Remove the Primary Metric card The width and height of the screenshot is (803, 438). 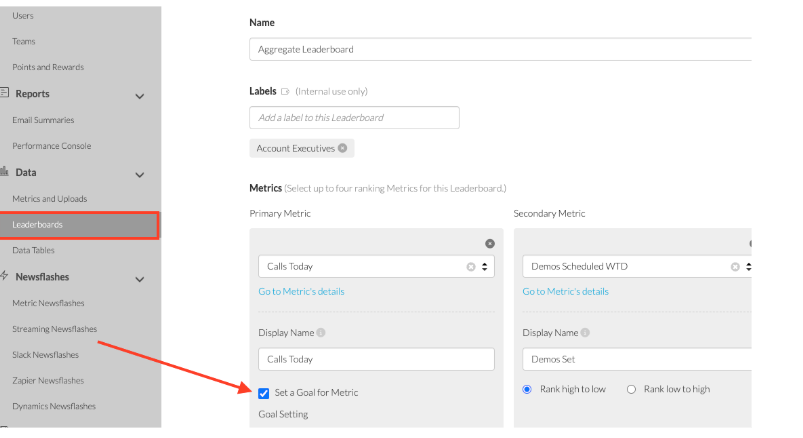click(x=490, y=244)
